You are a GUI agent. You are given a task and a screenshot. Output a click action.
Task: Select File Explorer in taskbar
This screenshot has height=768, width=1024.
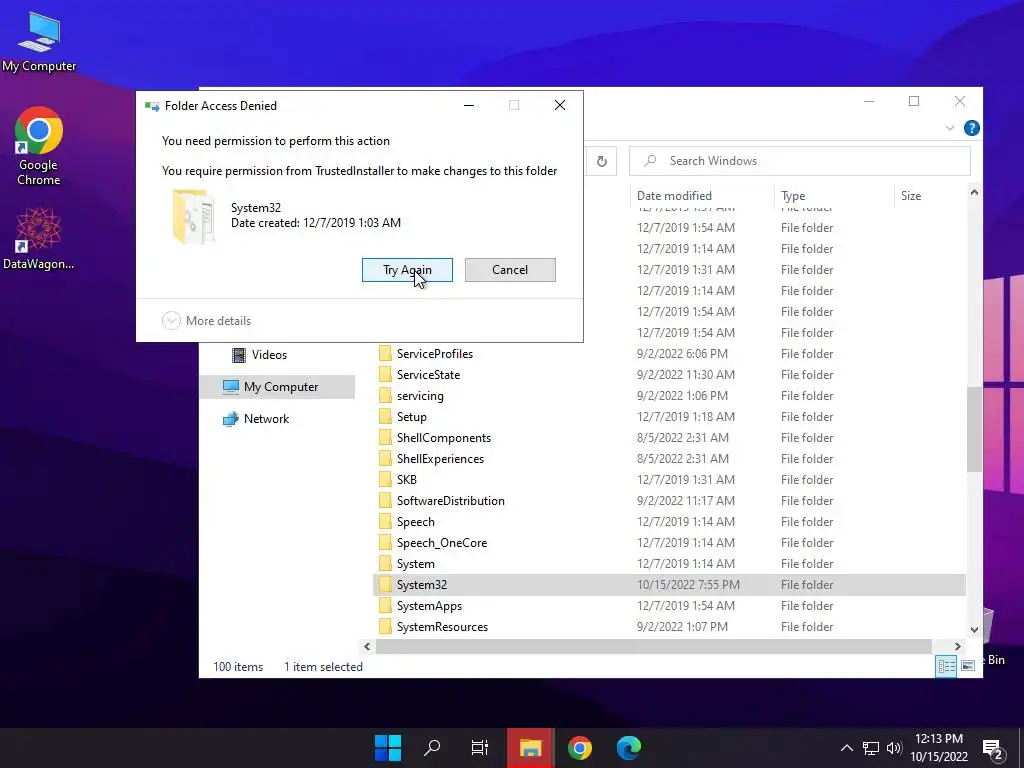point(530,748)
